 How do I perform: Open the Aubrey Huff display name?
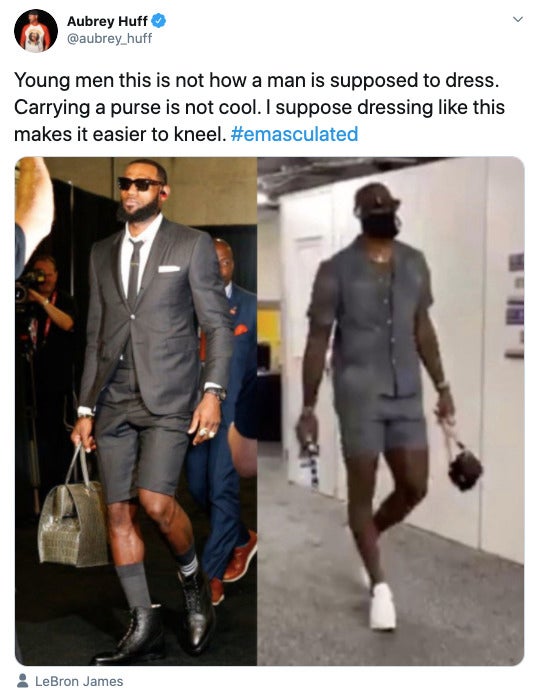[x=107, y=21]
